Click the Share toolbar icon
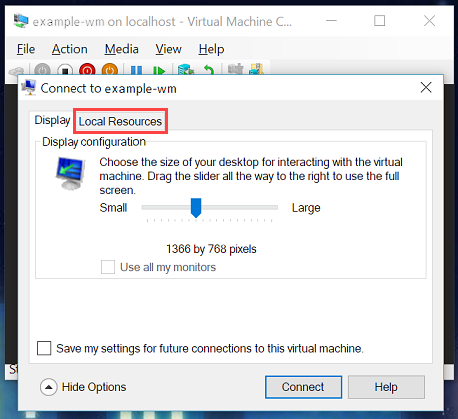Viewport: 458px width, 419px height. [257, 69]
